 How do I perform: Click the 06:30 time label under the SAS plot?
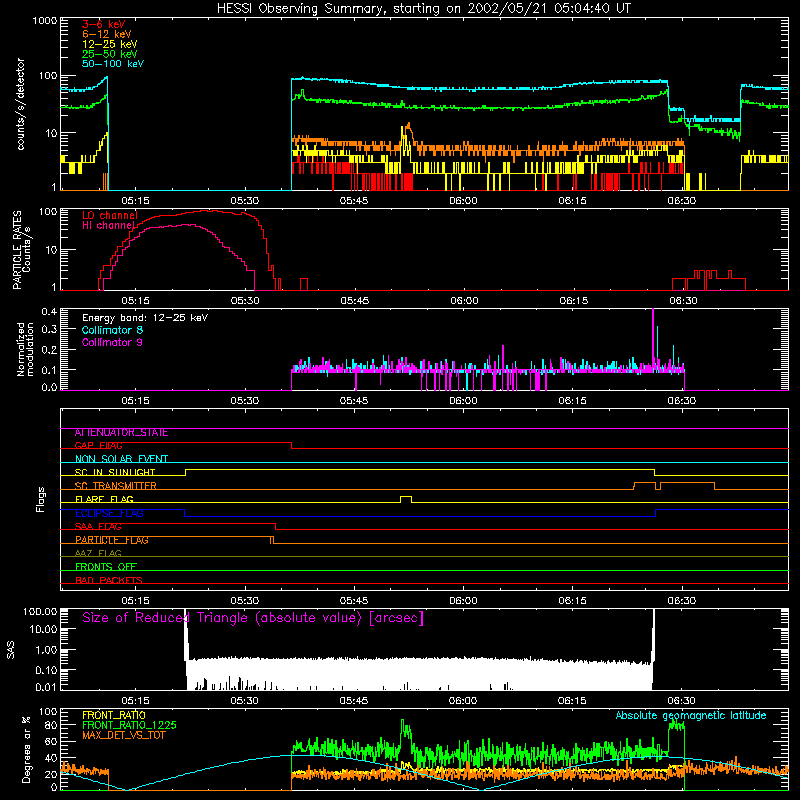(682, 701)
